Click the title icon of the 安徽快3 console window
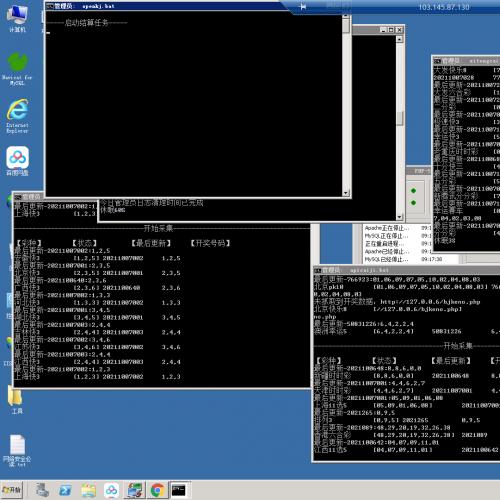Viewport: 500px width, 500px height. [18, 197]
